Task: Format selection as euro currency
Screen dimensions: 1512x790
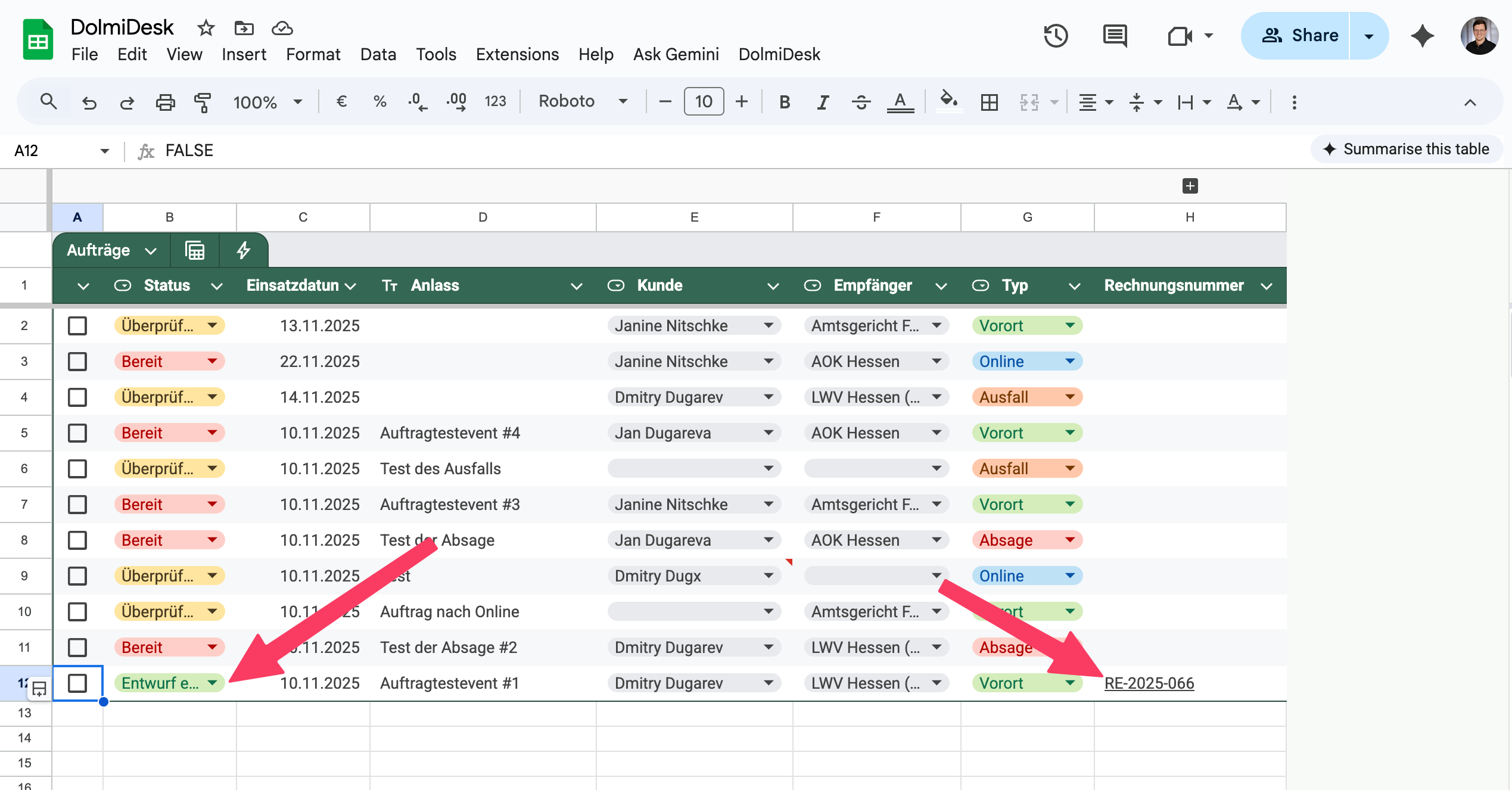Action: tap(341, 102)
